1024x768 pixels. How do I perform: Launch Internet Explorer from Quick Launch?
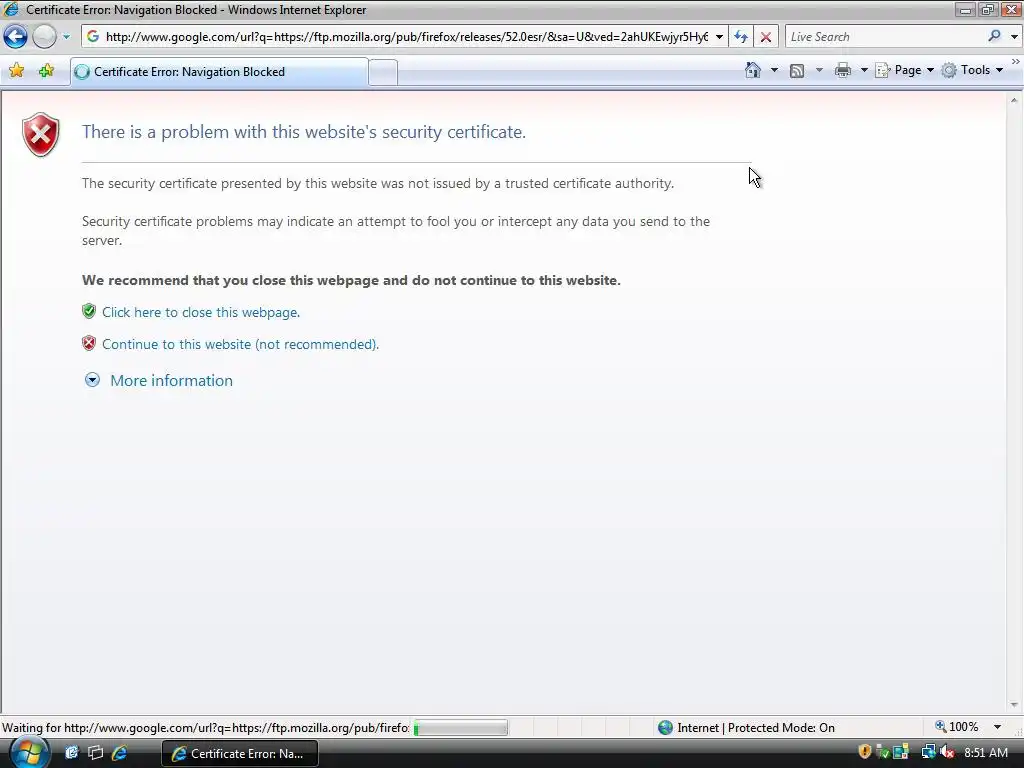(120, 753)
